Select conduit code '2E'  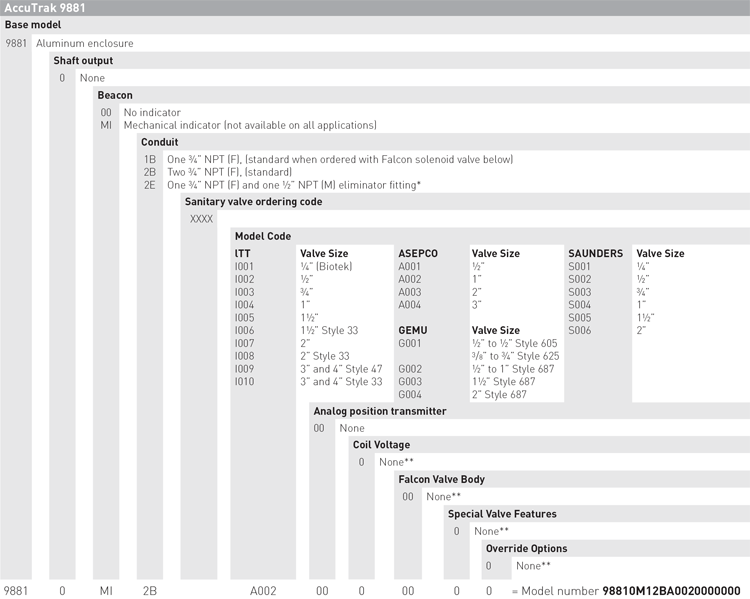(x=150, y=185)
